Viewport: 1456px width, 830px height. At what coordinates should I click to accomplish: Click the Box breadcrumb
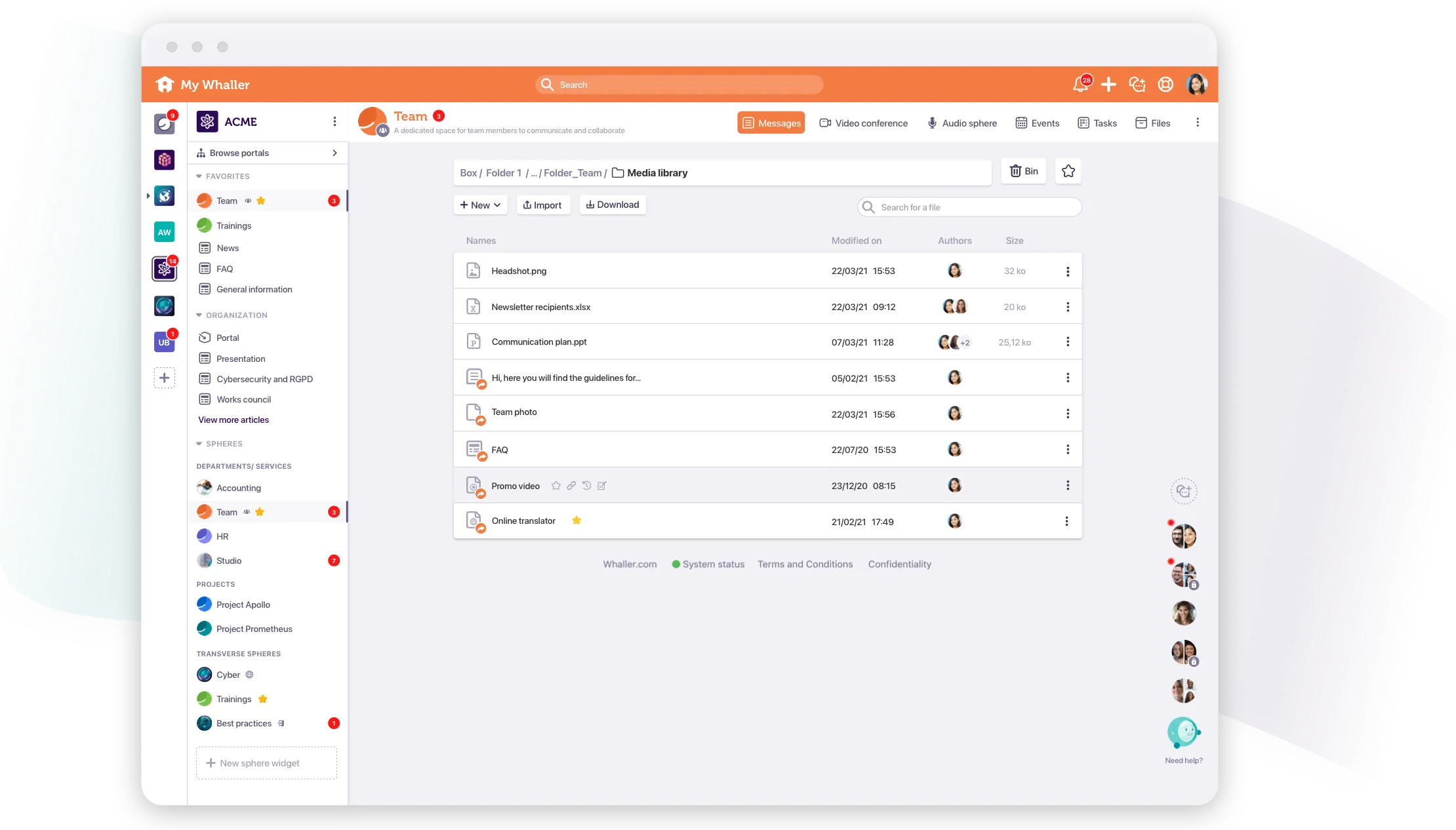click(468, 173)
